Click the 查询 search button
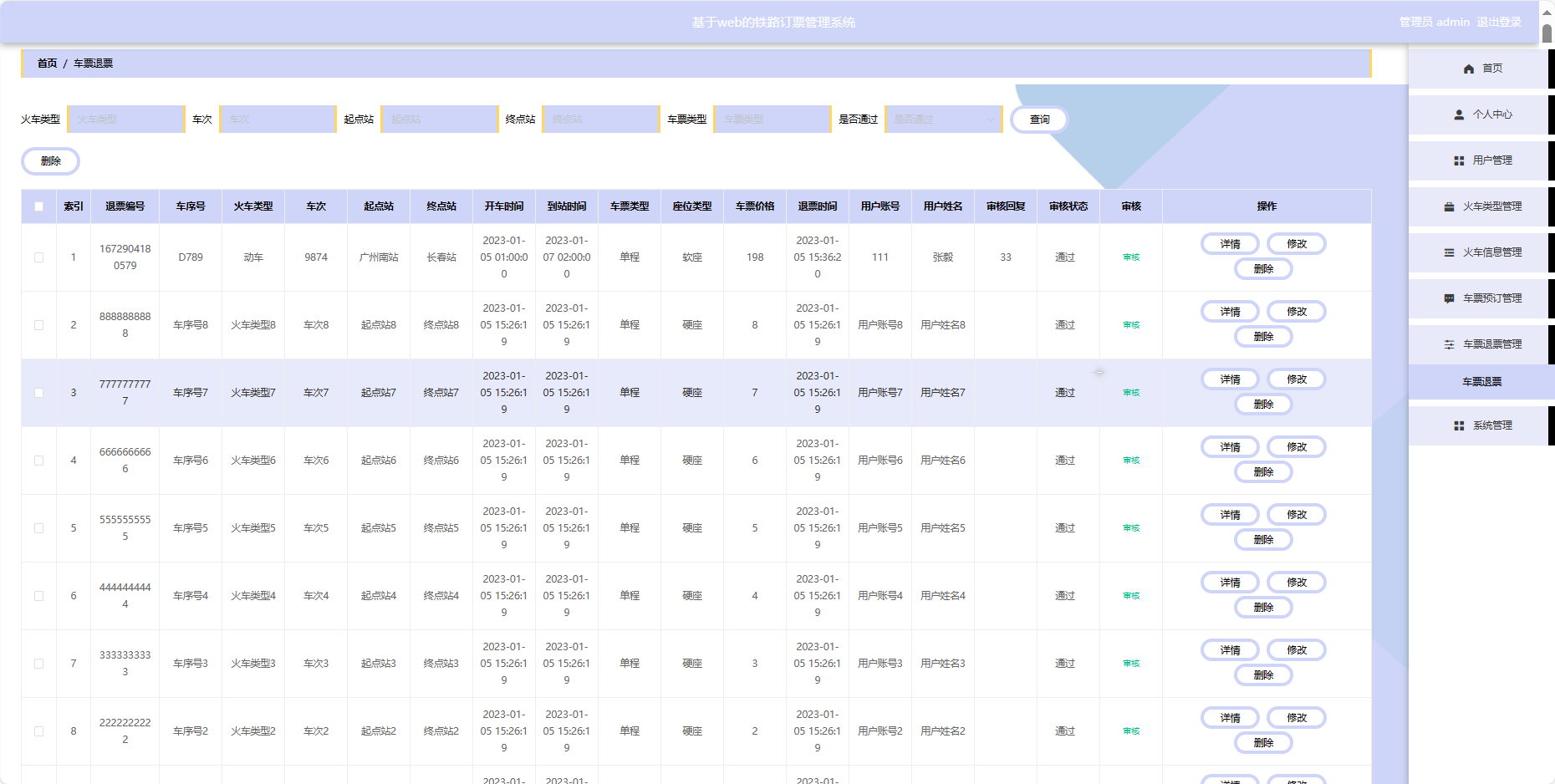This screenshot has height=784, width=1555. tap(1039, 120)
